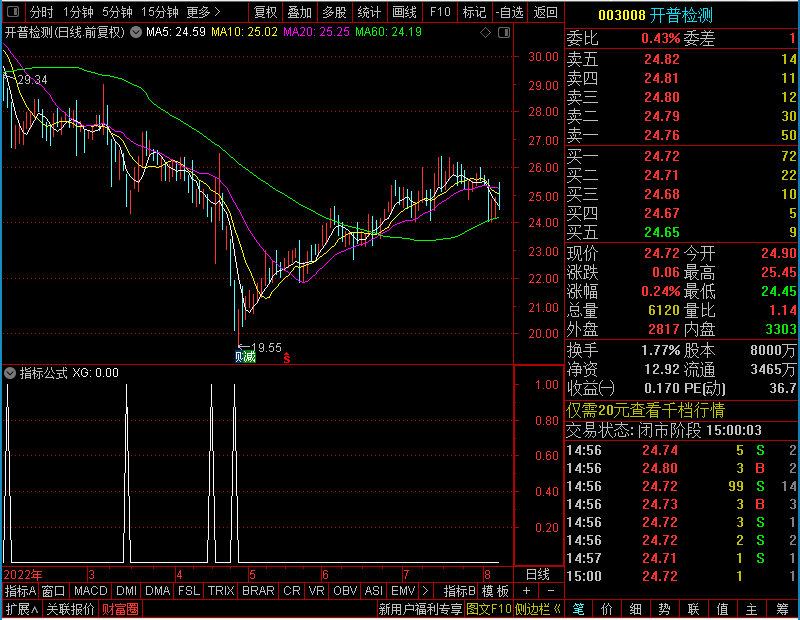The image size is (800, 620).
Task: Open 图文F10 page
Action: click(x=489, y=609)
